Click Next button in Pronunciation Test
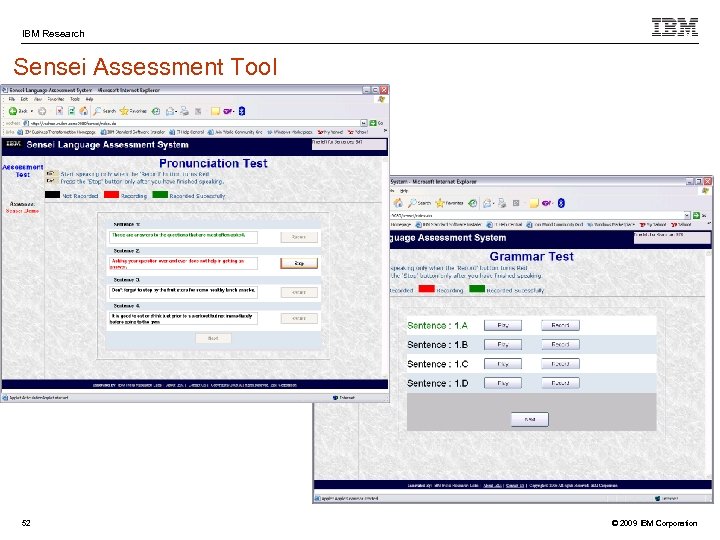This screenshot has width=720, height=540. (213, 338)
